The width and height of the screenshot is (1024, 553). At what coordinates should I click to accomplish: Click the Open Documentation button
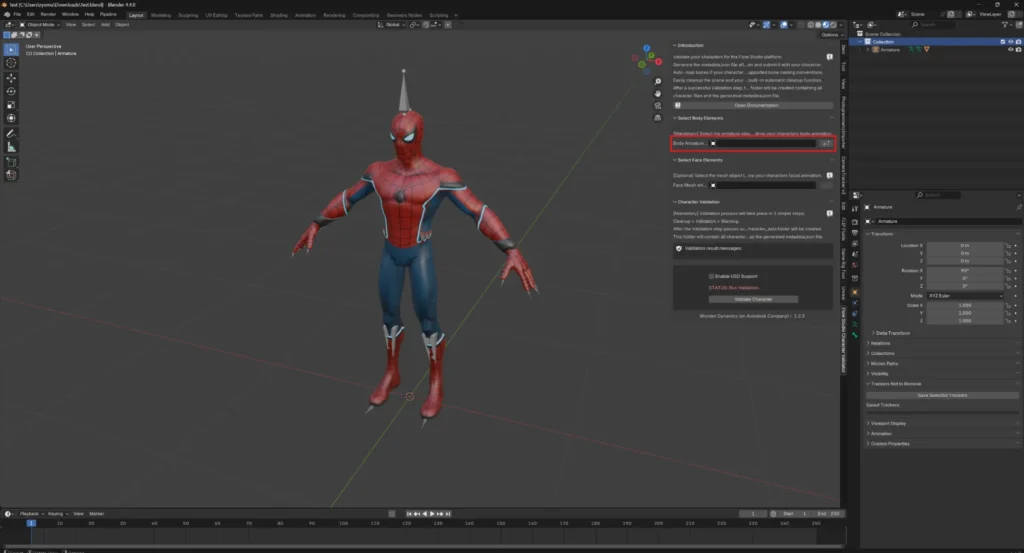[754, 104]
